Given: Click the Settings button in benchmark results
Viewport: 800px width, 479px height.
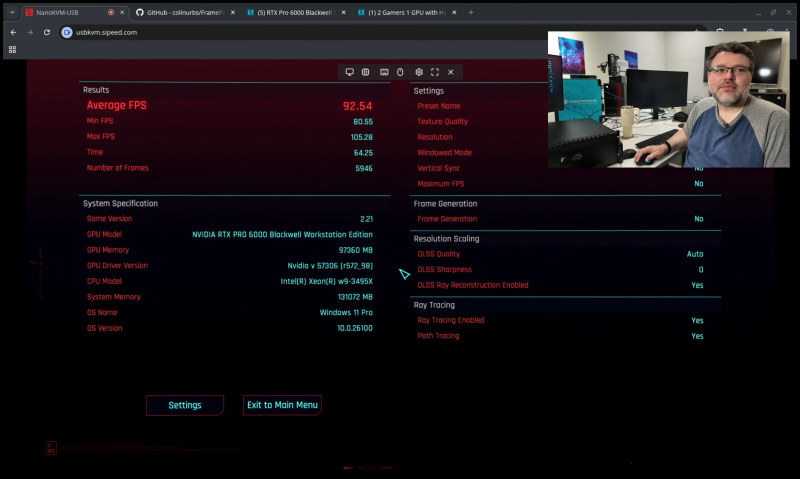Looking at the screenshot, I should point(185,405).
